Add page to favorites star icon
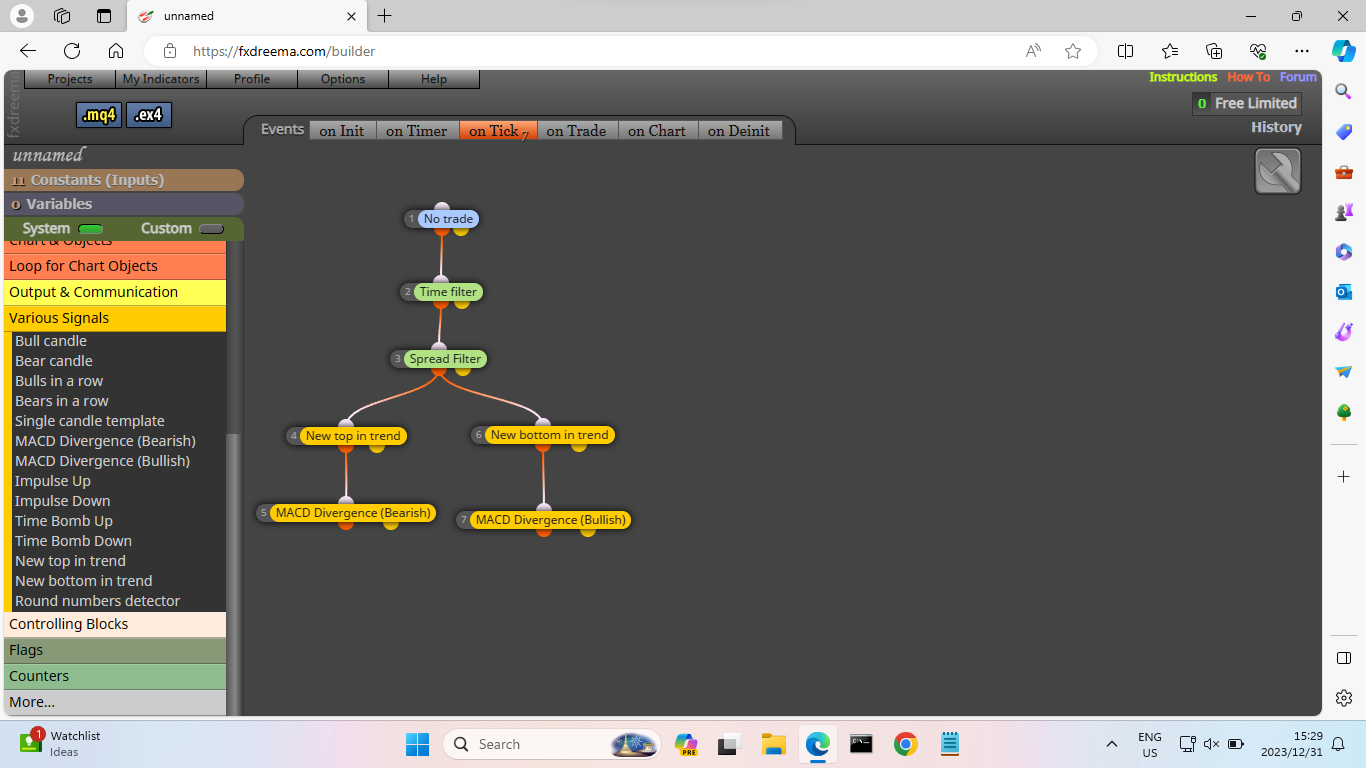The width and height of the screenshot is (1366, 768). (x=1073, y=51)
